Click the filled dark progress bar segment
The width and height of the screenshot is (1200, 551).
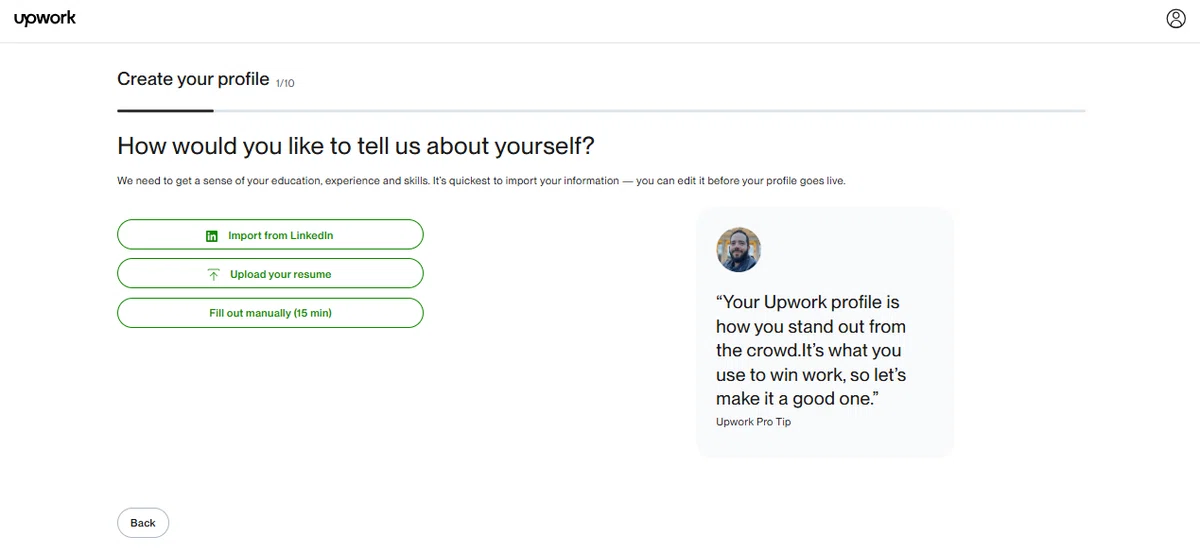[x=165, y=110]
